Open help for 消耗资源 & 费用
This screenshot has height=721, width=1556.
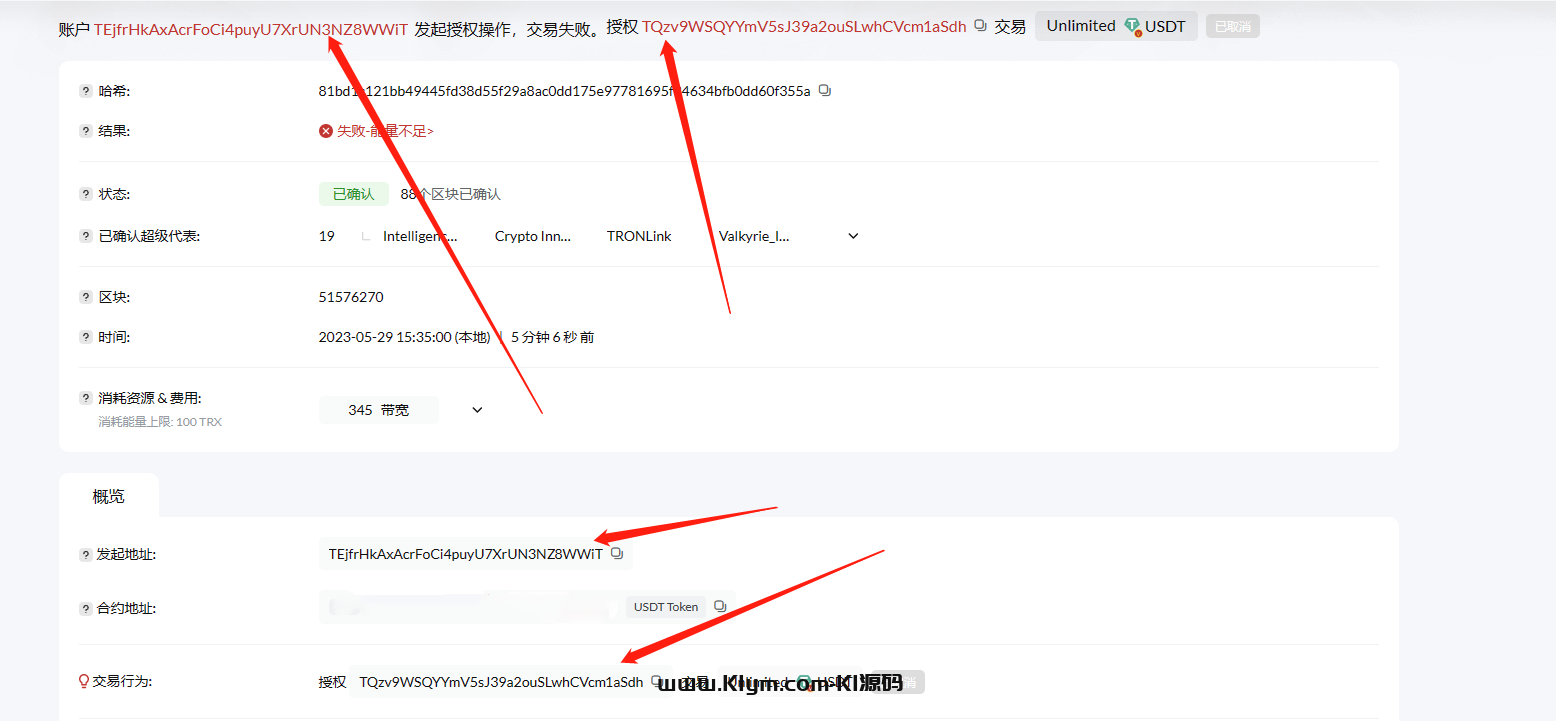tap(86, 398)
